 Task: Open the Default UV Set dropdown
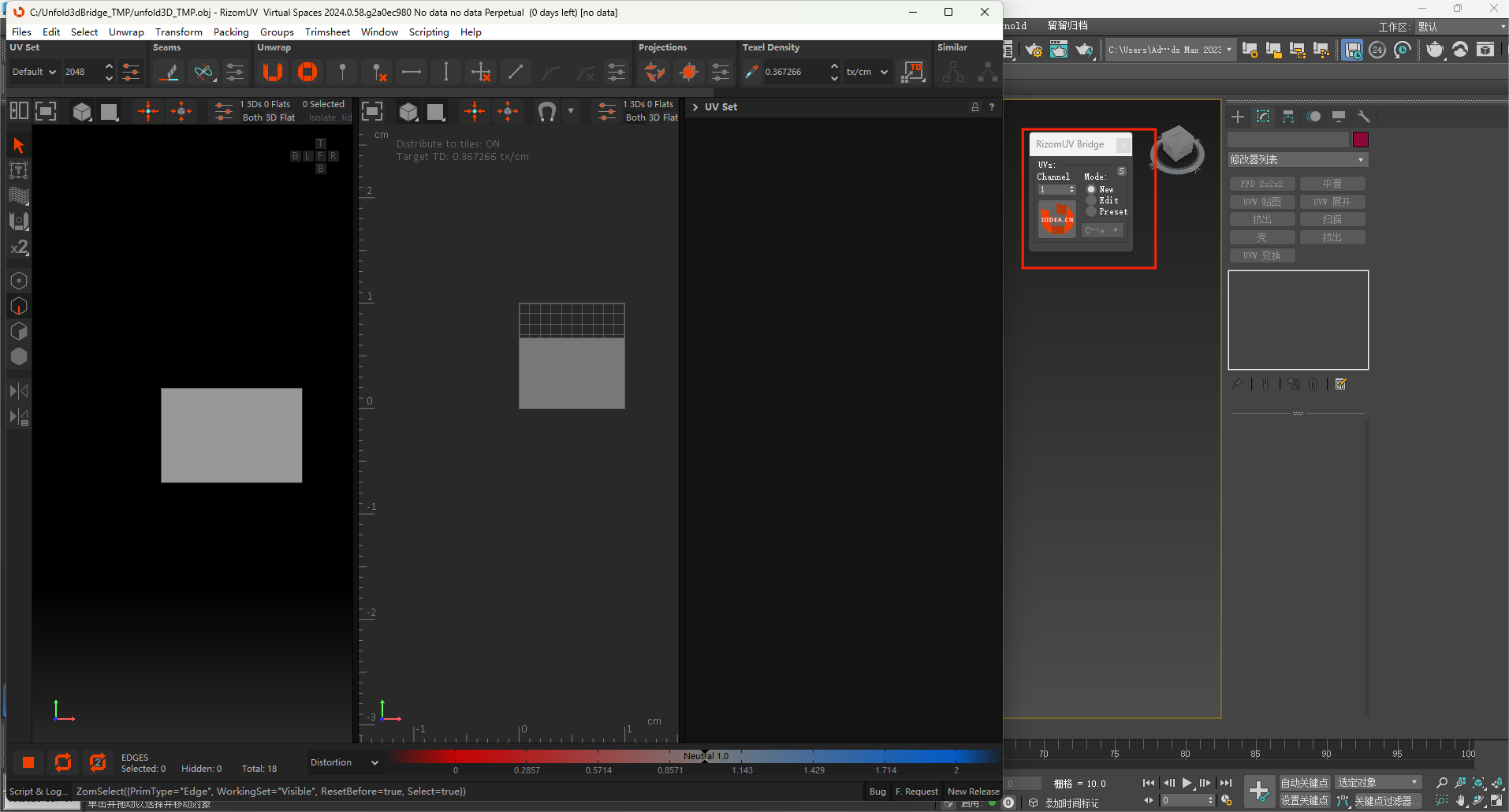tap(34, 71)
